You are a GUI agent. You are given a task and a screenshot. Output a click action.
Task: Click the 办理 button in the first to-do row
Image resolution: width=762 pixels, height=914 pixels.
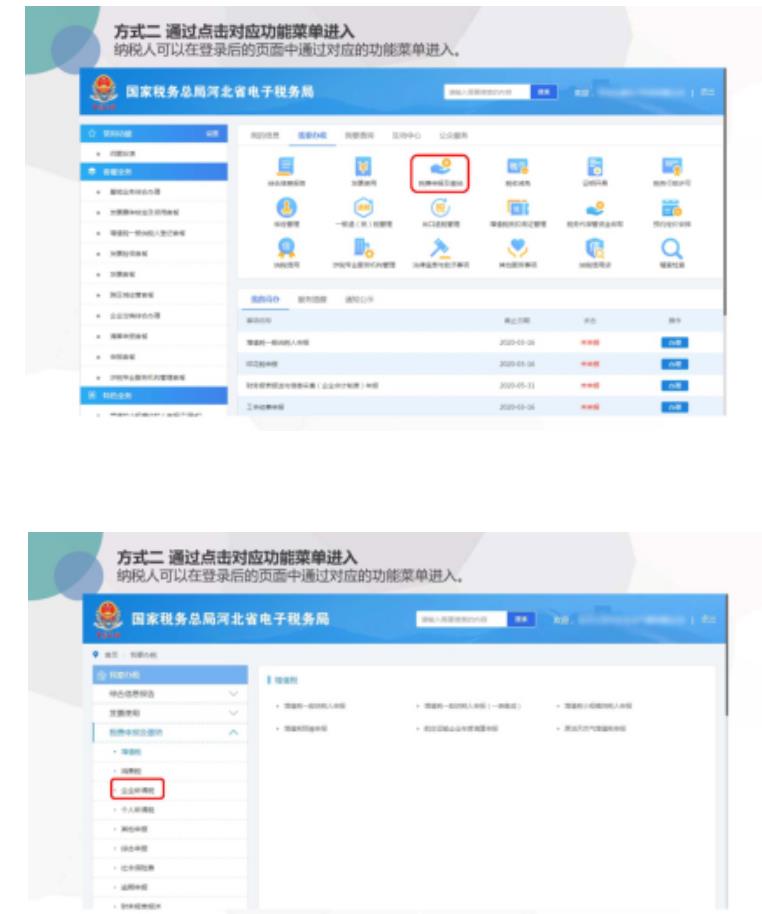pyautogui.click(x=674, y=341)
